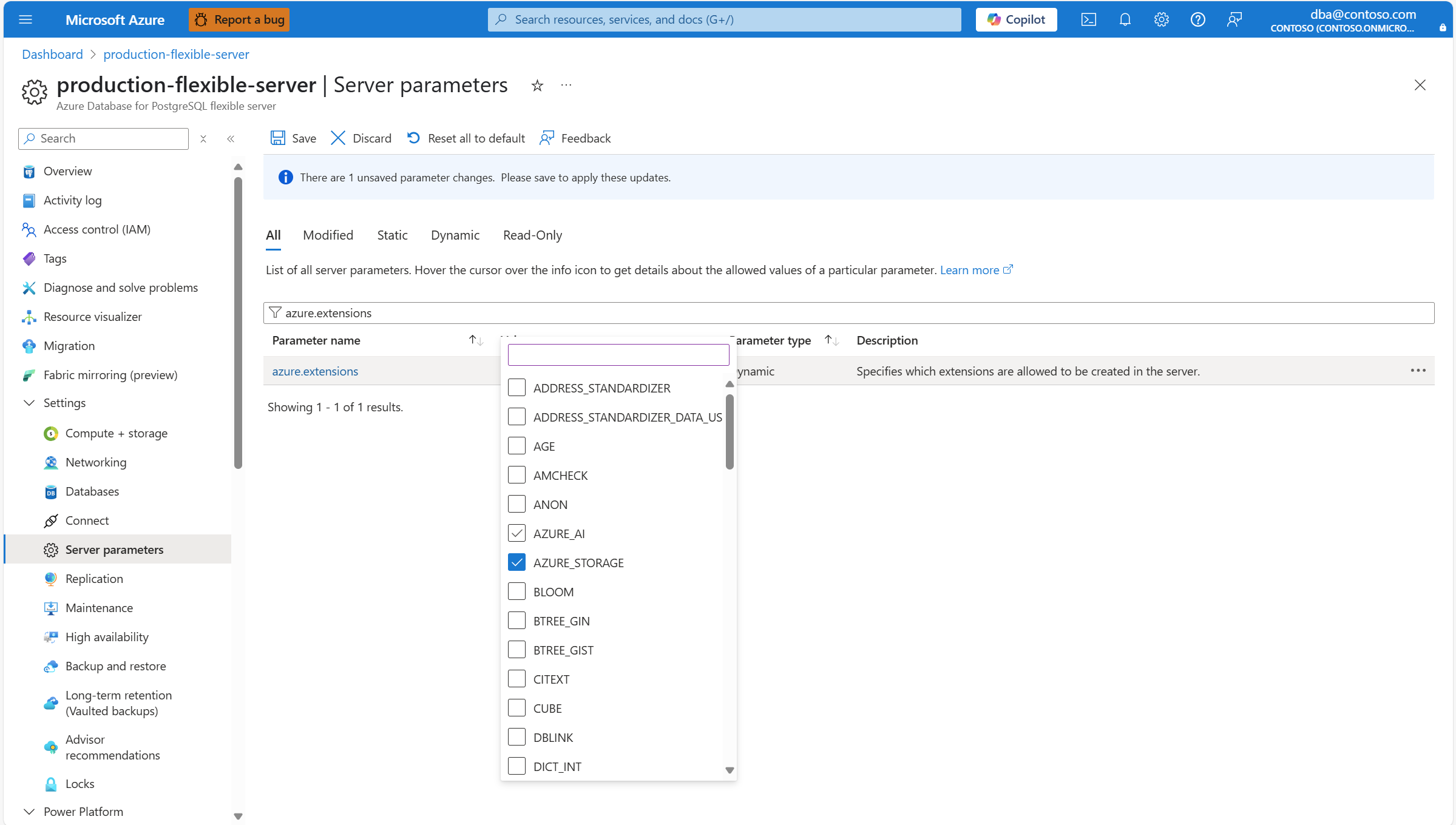Open Diagnose and solve problems
The image size is (1456, 825).
click(x=120, y=288)
